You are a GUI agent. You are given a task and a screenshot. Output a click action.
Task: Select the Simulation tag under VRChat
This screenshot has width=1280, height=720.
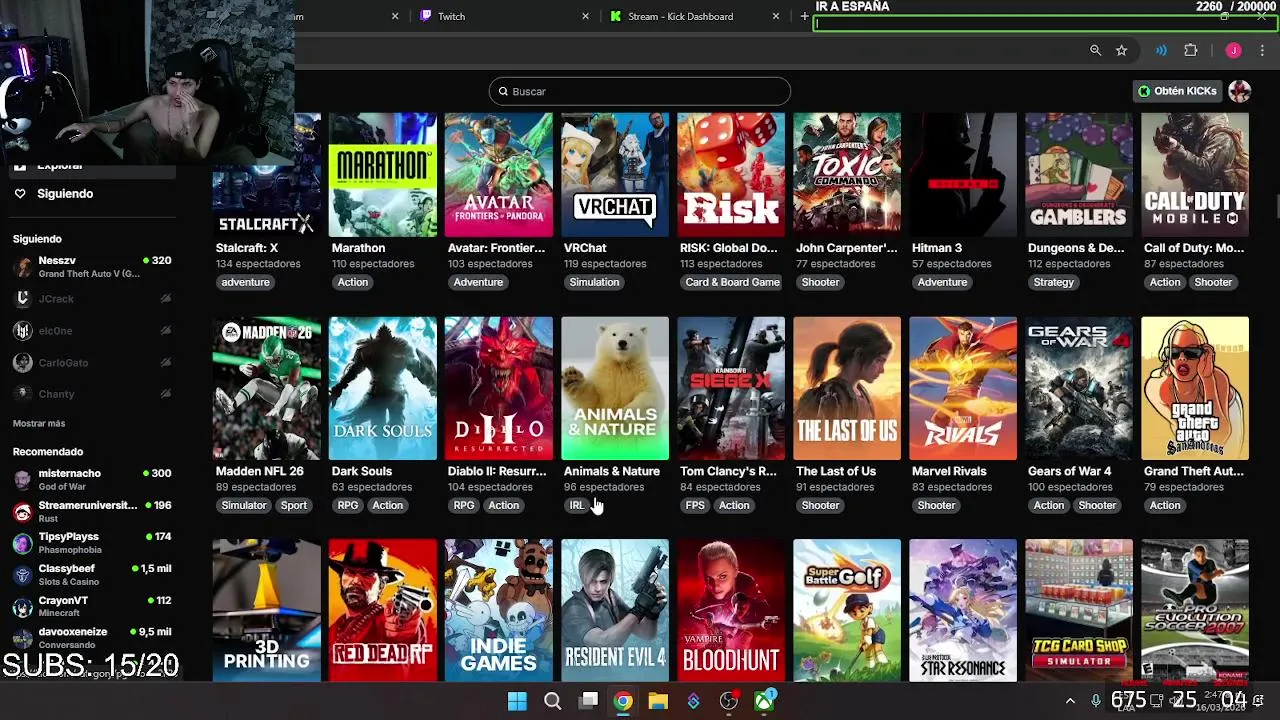[x=594, y=282]
